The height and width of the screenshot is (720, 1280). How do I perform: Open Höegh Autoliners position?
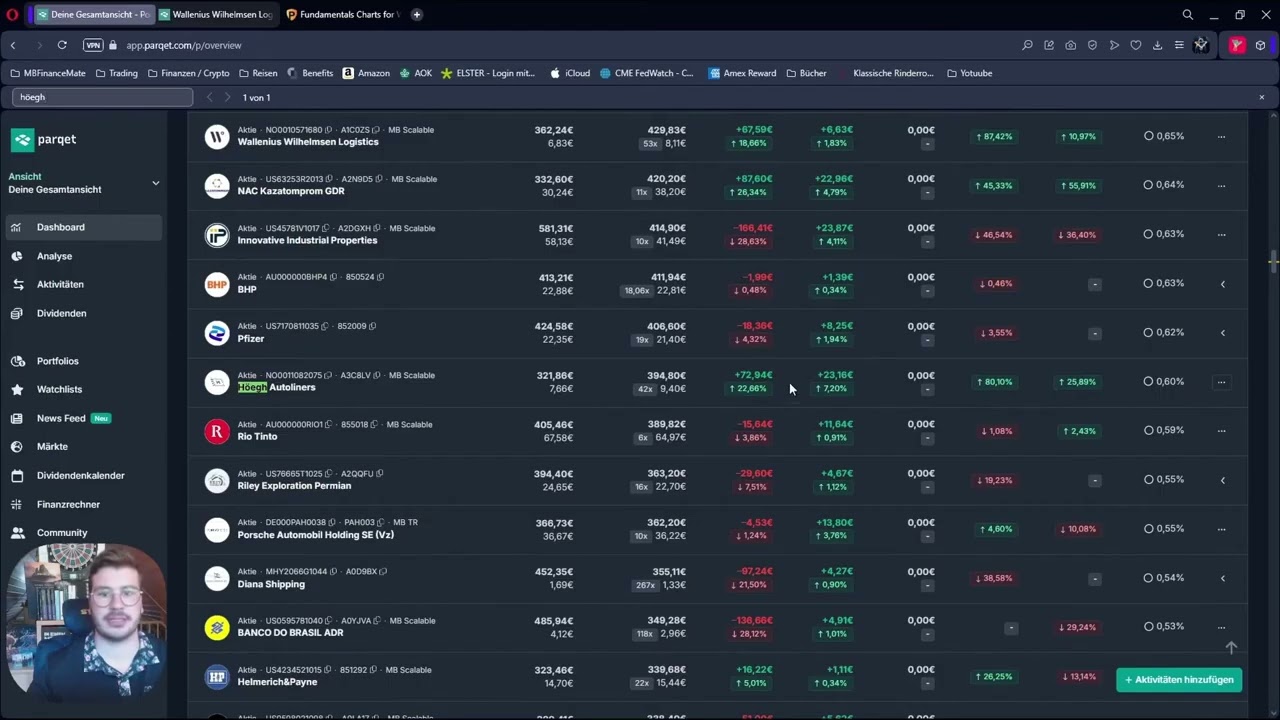(276, 387)
